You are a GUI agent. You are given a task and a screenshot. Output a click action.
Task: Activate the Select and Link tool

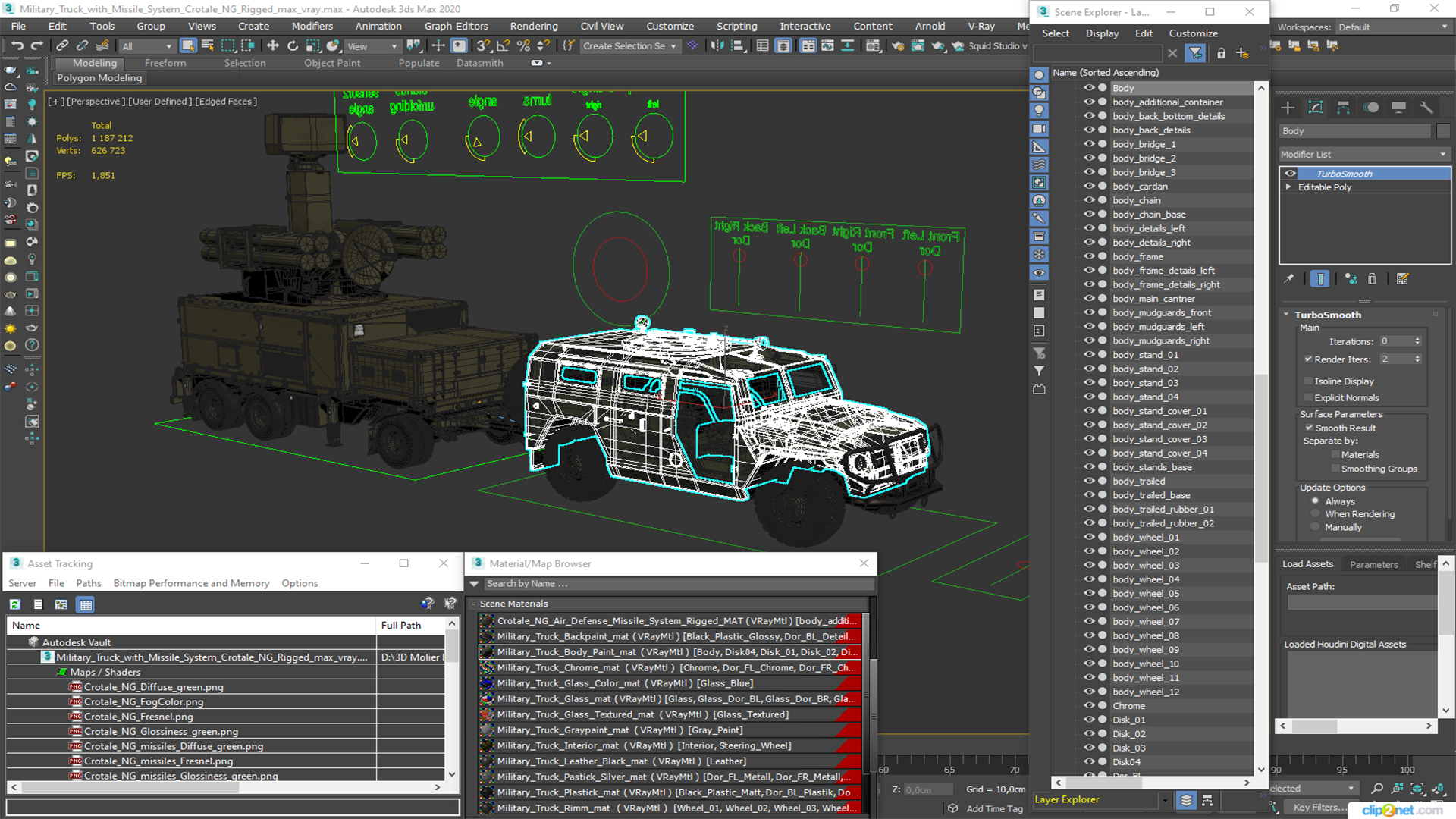click(x=62, y=46)
